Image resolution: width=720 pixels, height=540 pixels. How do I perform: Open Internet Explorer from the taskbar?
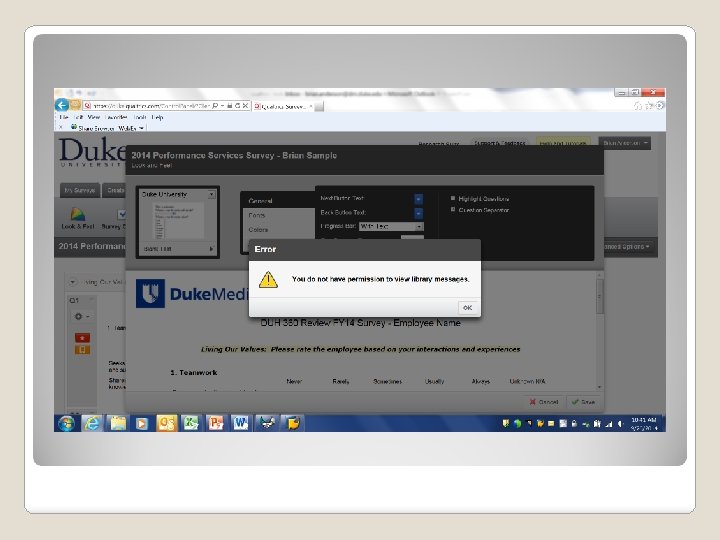click(92, 423)
